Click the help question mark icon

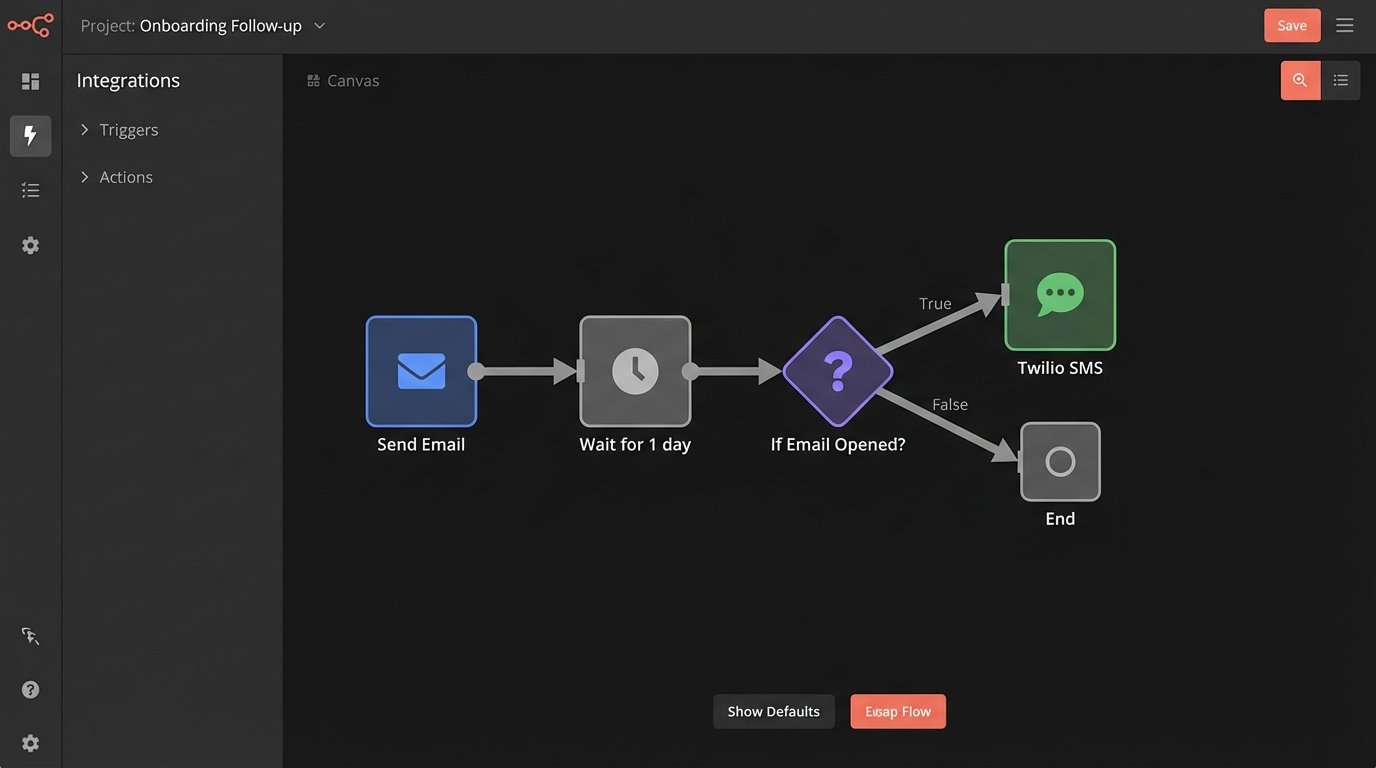pos(31,689)
